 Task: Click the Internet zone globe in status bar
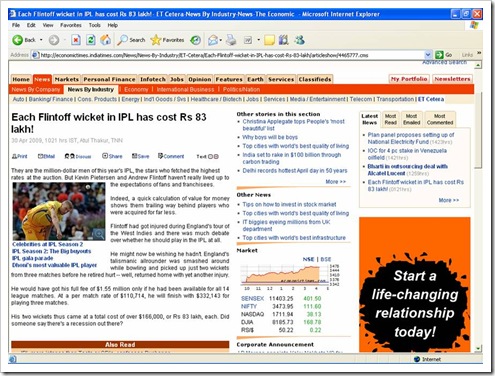pos(417,359)
